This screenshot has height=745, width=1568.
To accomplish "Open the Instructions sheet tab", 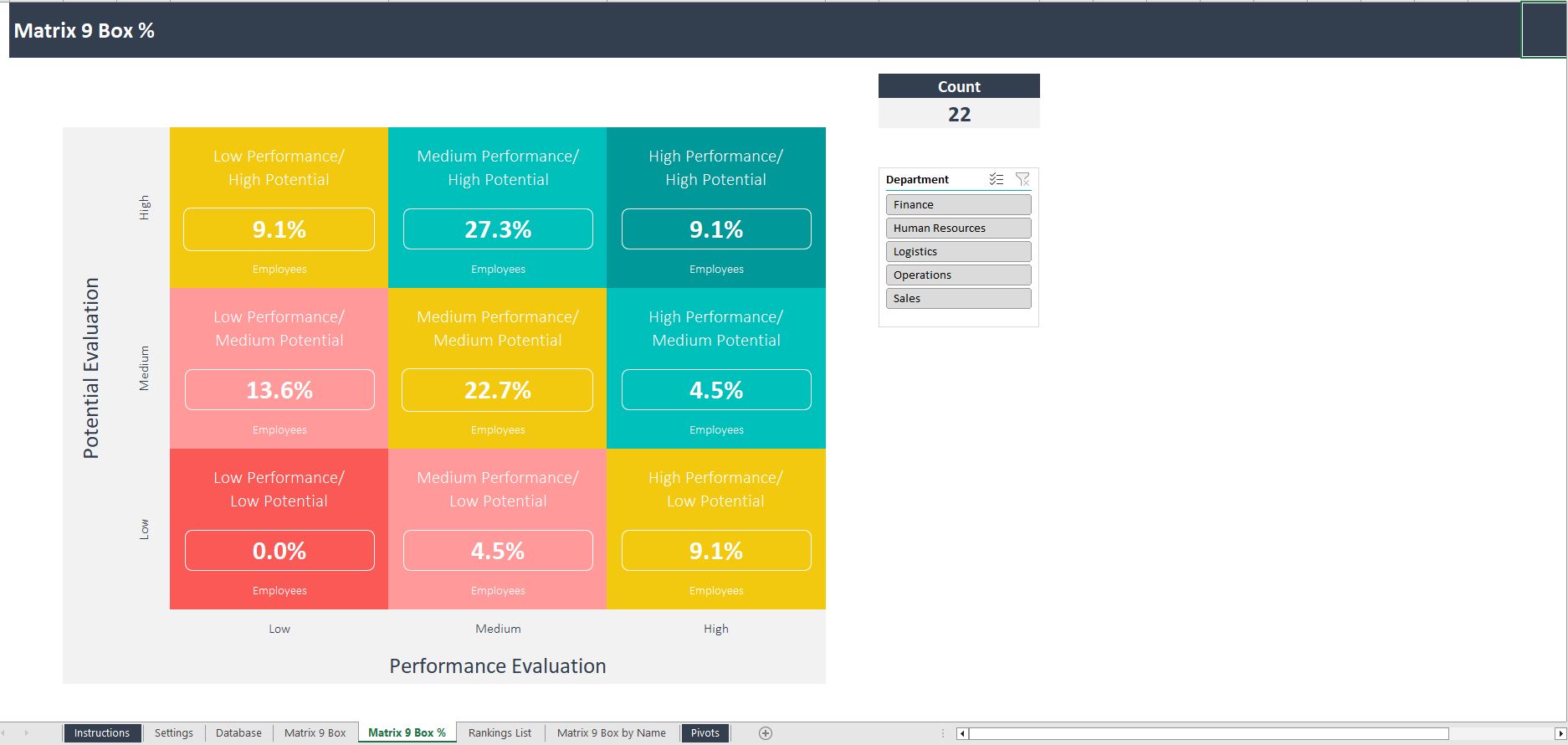I will tap(102, 733).
